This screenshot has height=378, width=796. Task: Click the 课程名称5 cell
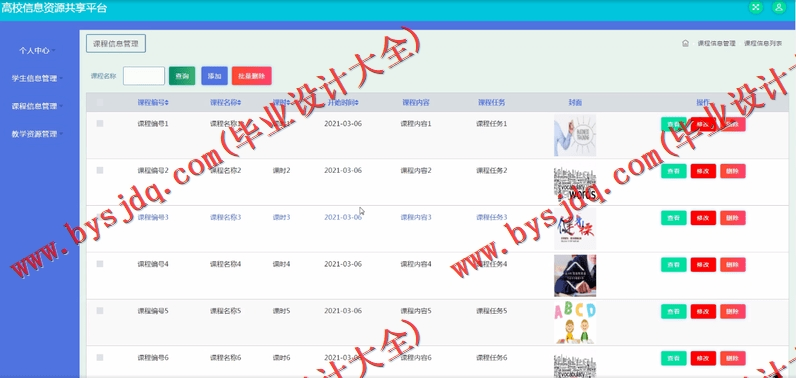pos(225,311)
